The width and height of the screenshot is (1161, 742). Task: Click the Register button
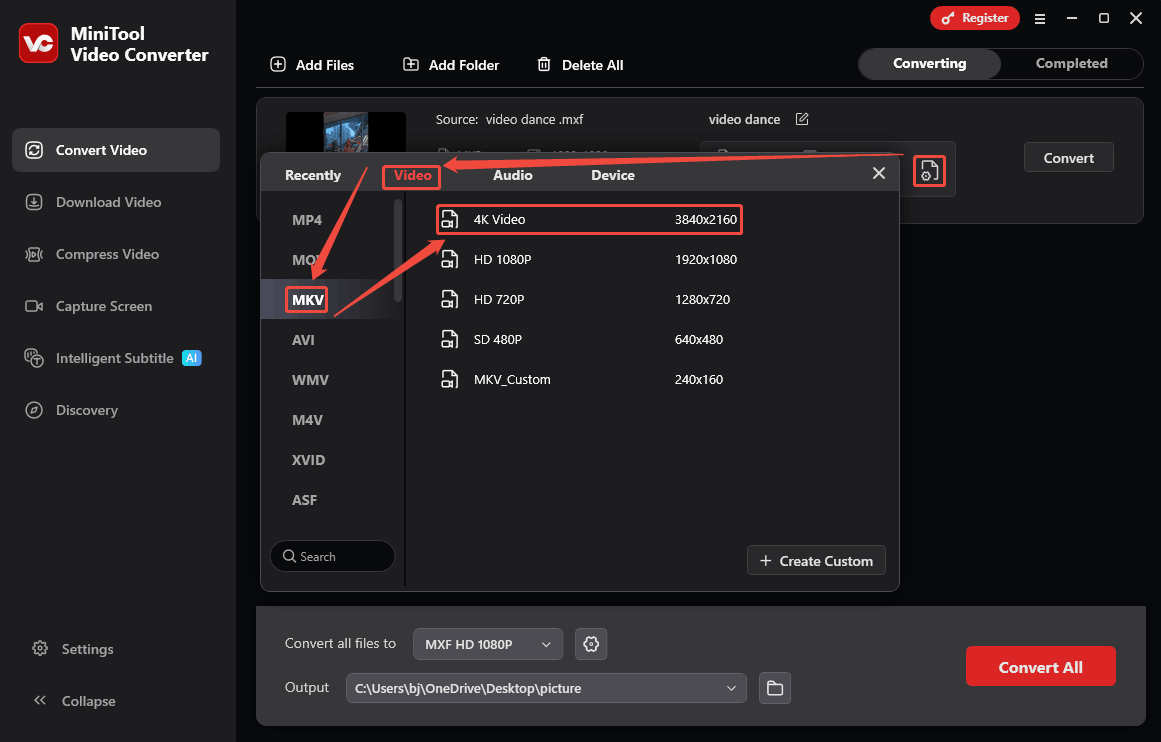[975, 18]
